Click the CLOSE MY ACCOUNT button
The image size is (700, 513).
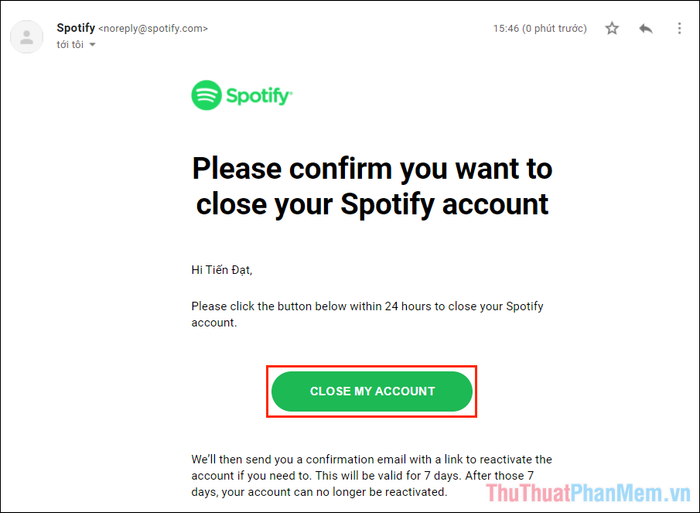click(372, 391)
